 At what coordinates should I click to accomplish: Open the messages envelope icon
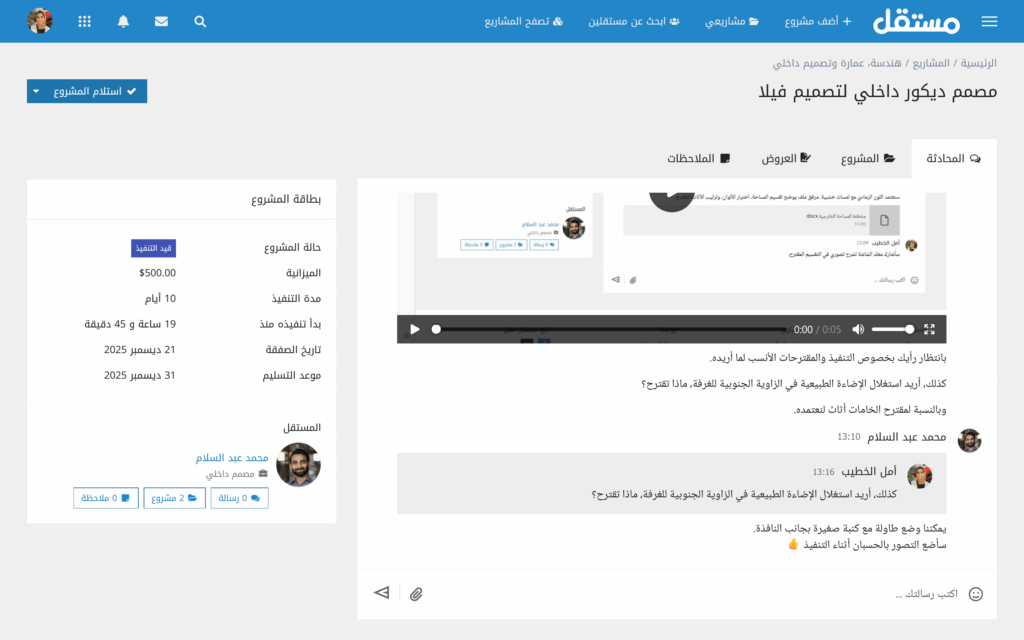(161, 20)
